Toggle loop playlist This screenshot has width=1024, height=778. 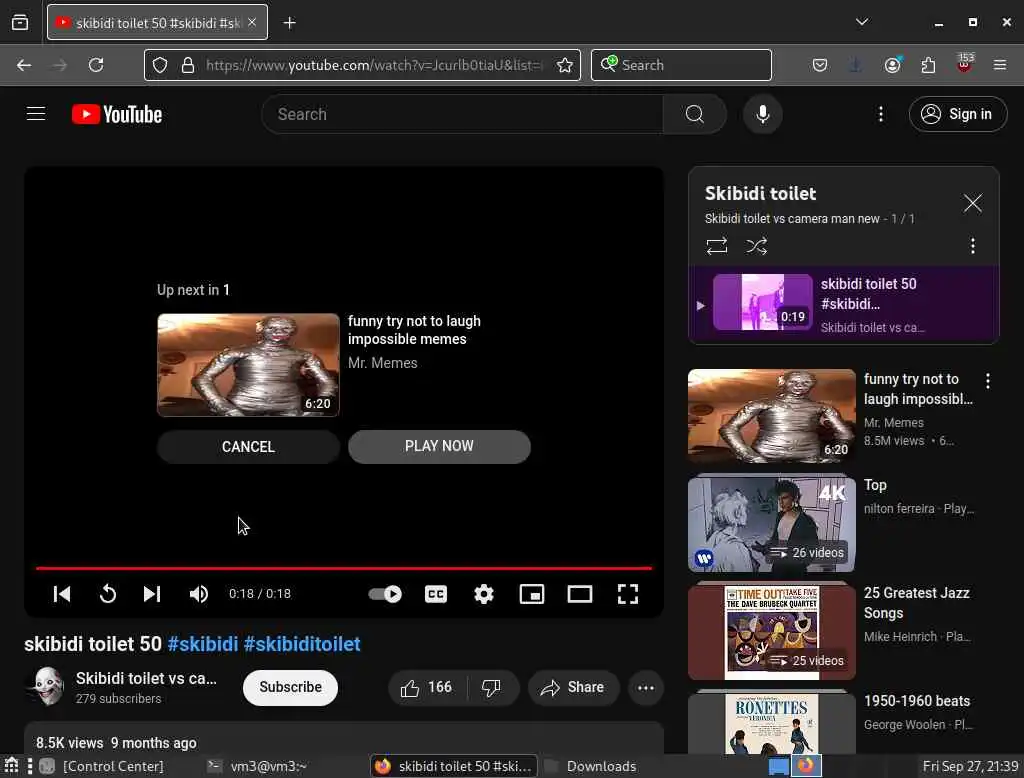pos(716,246)
